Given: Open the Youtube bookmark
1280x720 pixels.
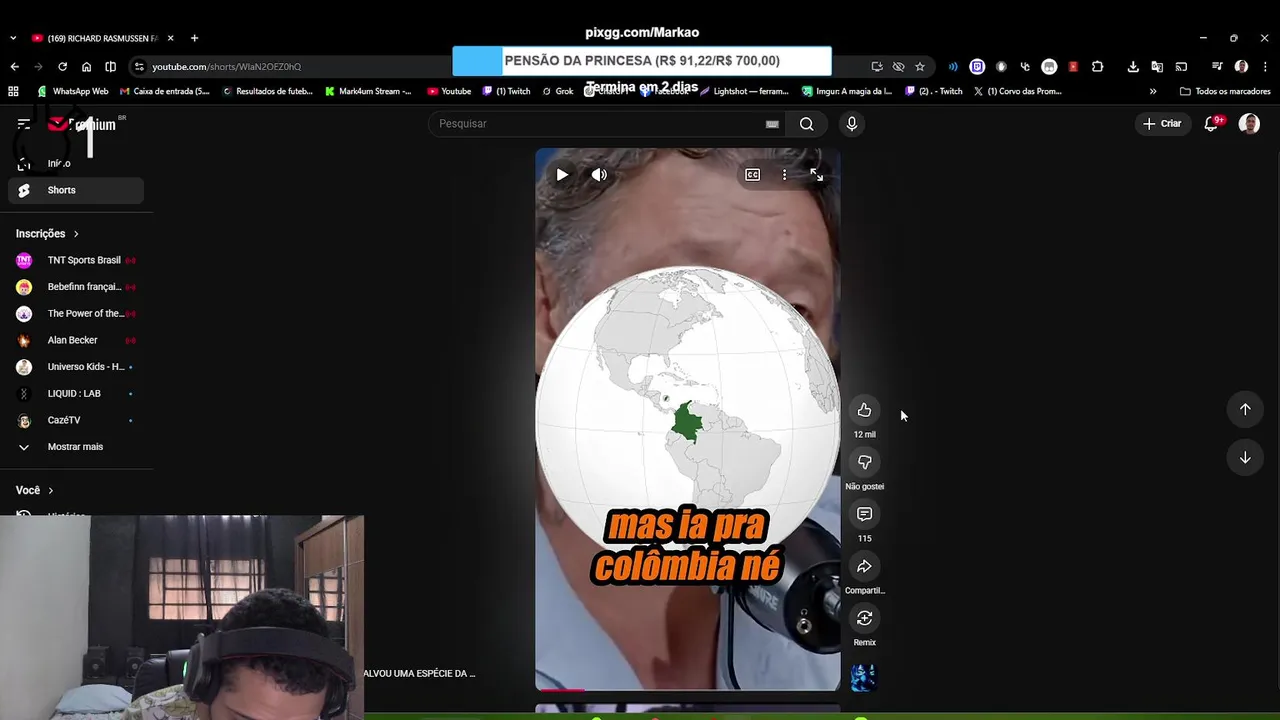Looking at the screenshot, I should pos(449,91).
